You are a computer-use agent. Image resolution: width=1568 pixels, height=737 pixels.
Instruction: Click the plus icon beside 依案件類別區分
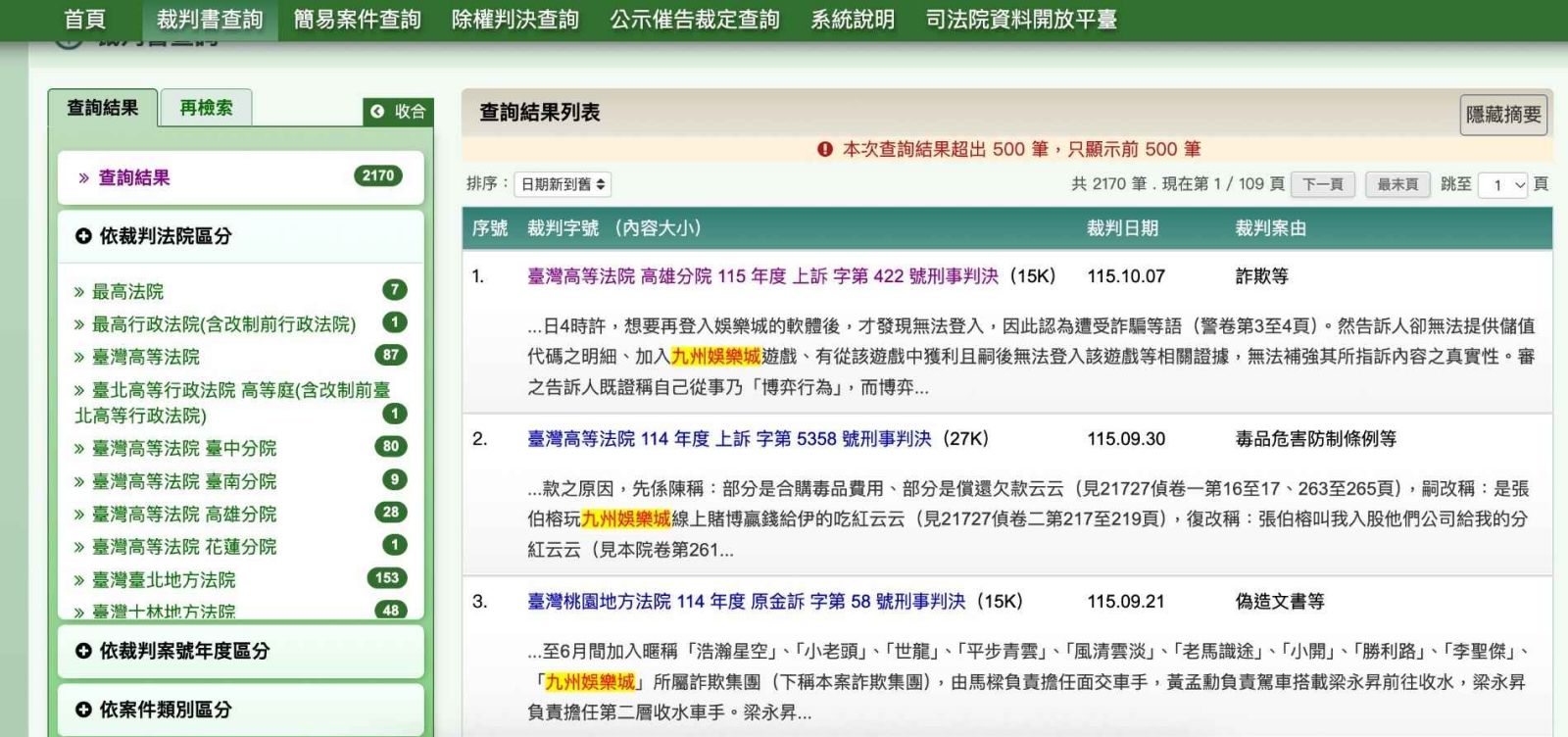[83, 710]
